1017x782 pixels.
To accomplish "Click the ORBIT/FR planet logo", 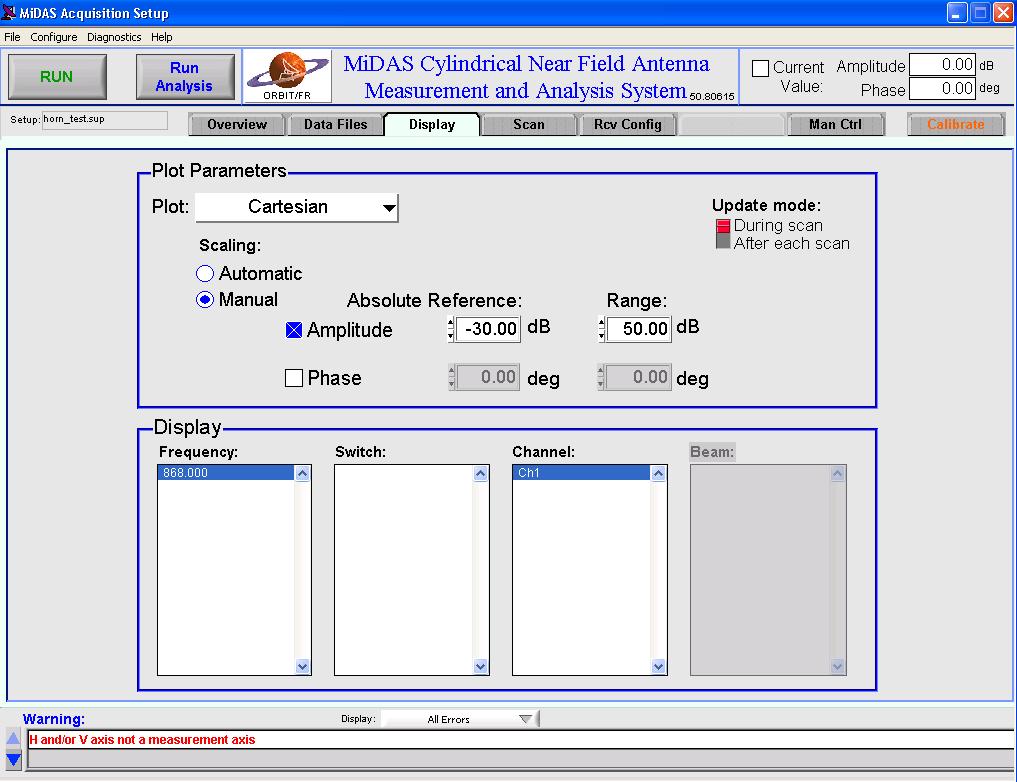I will (287, 77).
